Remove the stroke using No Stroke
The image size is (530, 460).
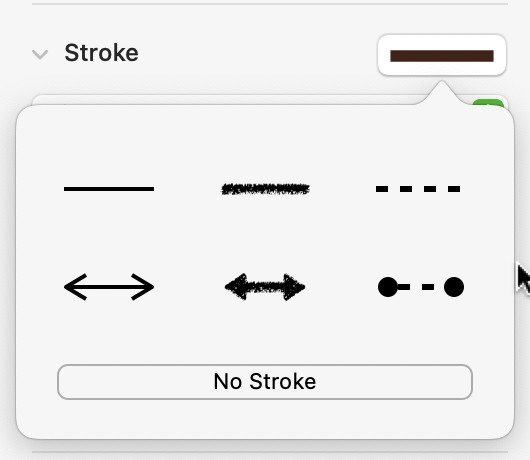[265, 382]
